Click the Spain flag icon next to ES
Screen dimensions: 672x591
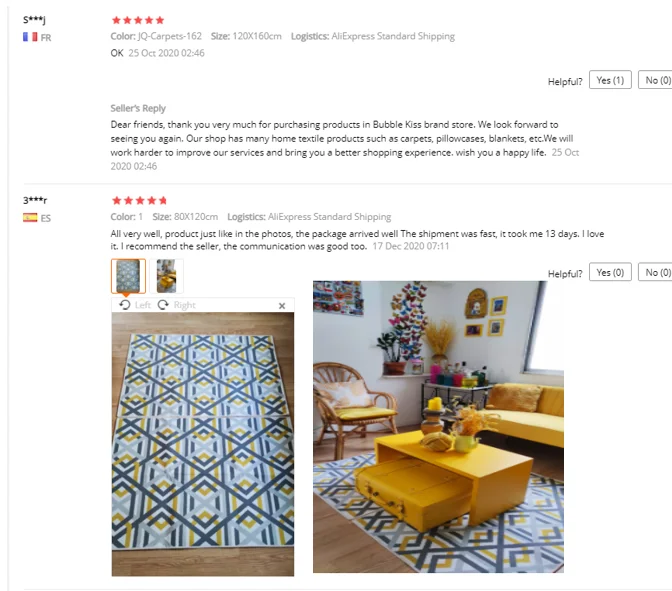(x=30, y=218)
